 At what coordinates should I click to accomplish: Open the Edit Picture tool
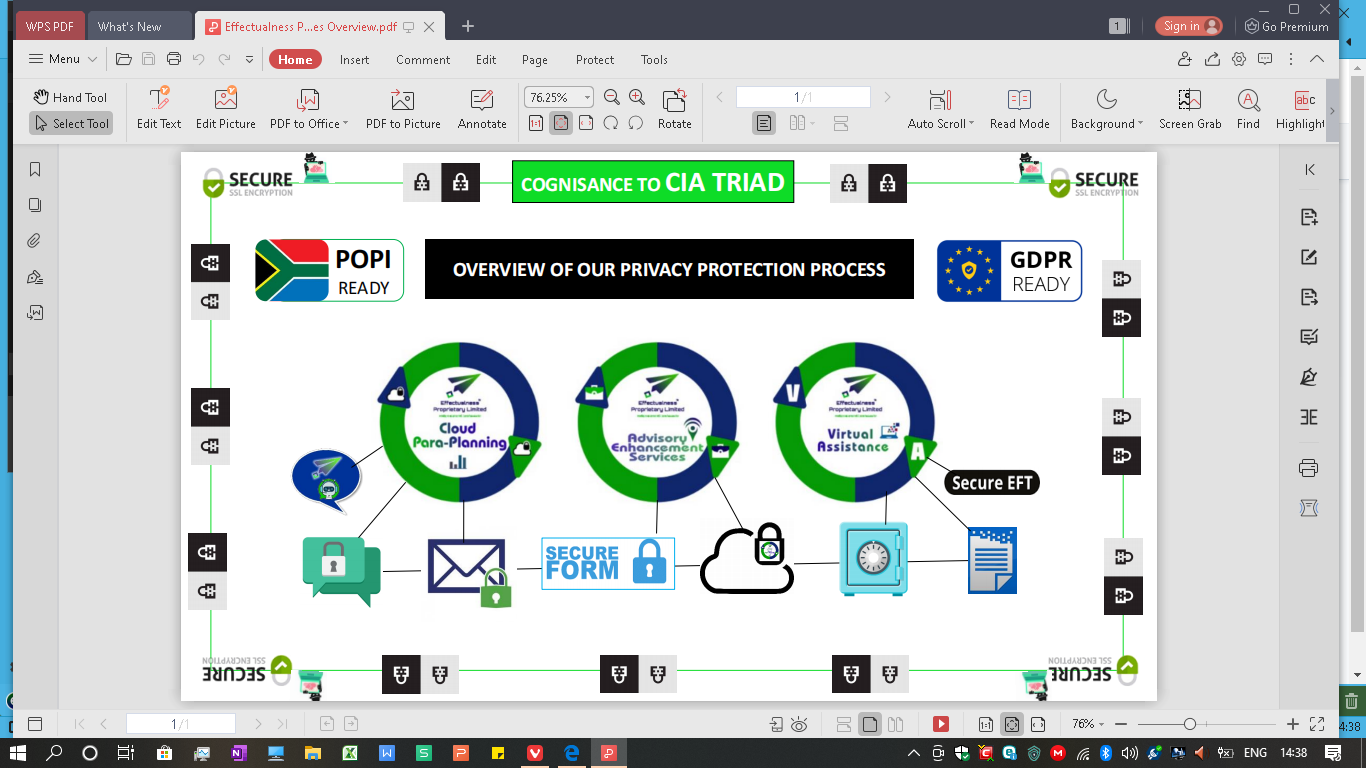(225, 109)
